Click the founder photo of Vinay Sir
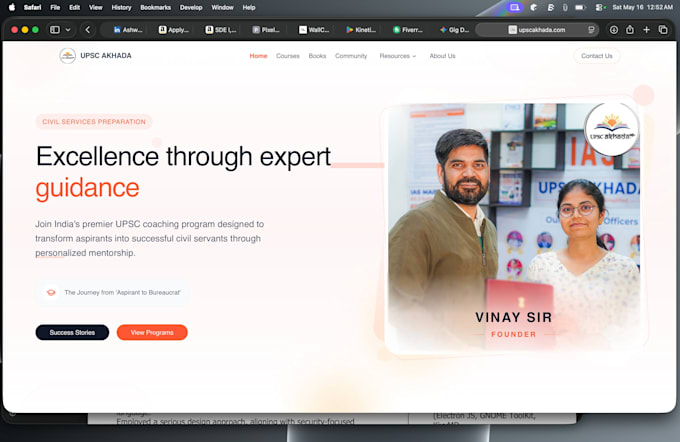This screenshot has width=680, height=442. (x=514, y=228)
